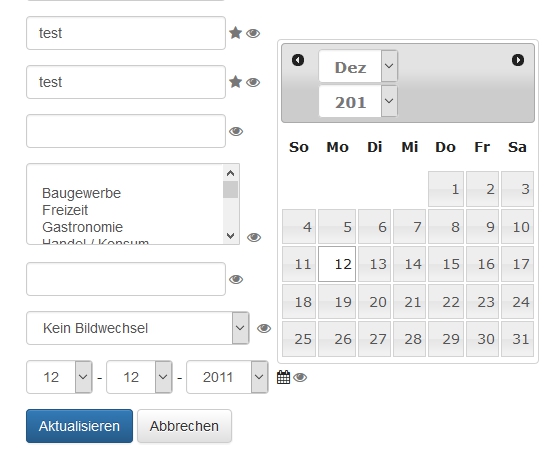Select Baugewerbe in the category list
550x453 pixels.
click(x=81, y=193)
